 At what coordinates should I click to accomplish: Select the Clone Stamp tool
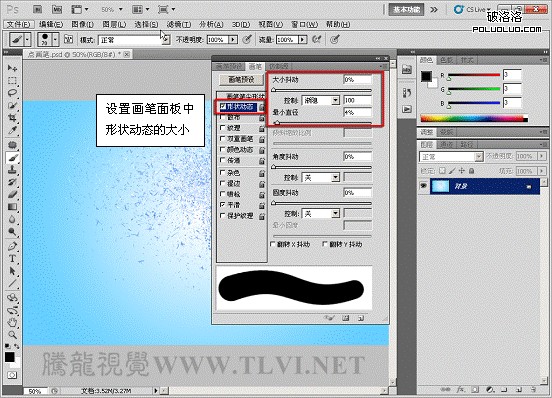pyautogui.click(x=12, y=170)
